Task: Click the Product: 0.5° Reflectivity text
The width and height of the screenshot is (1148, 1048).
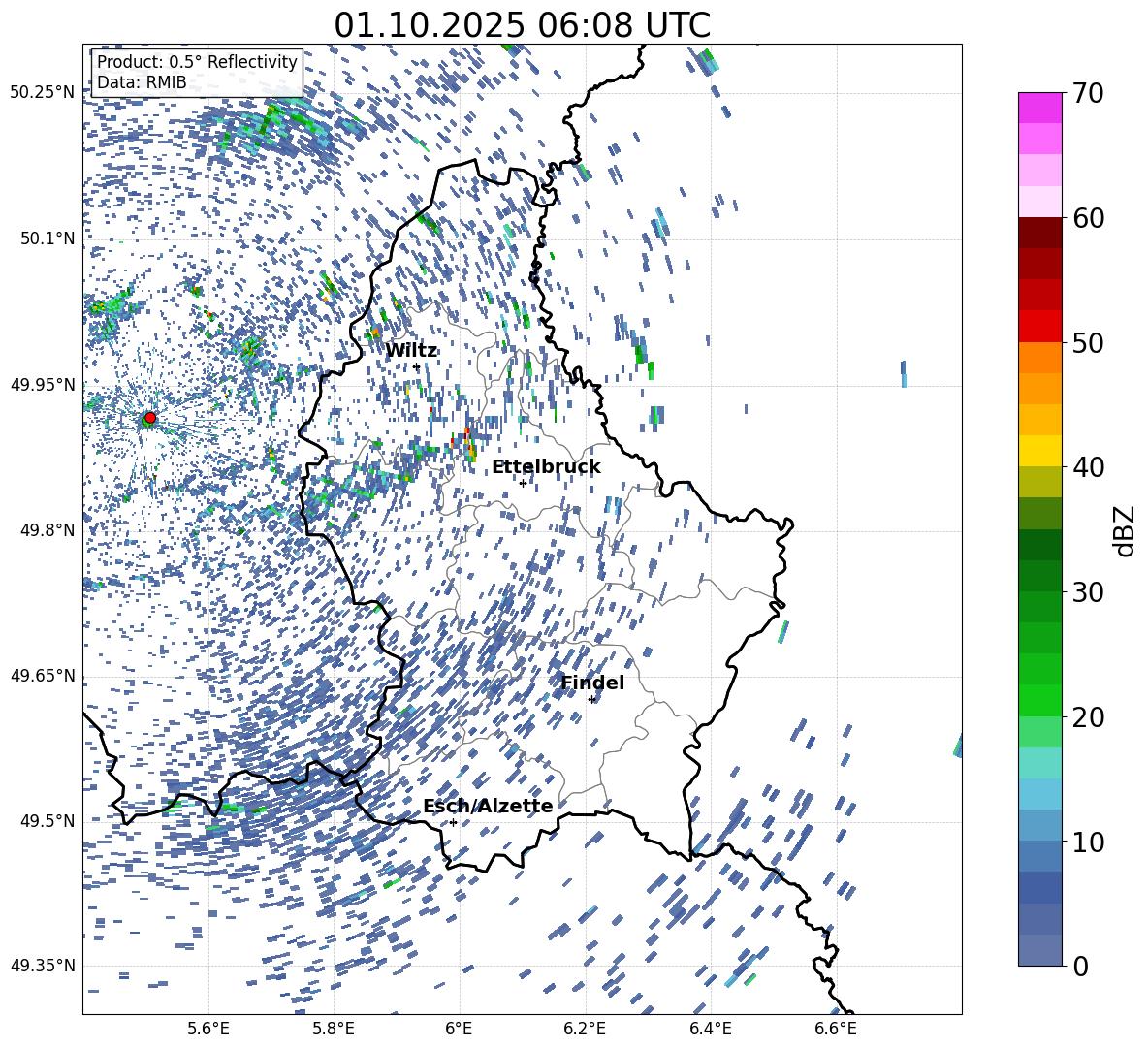Action: point(197,61)
